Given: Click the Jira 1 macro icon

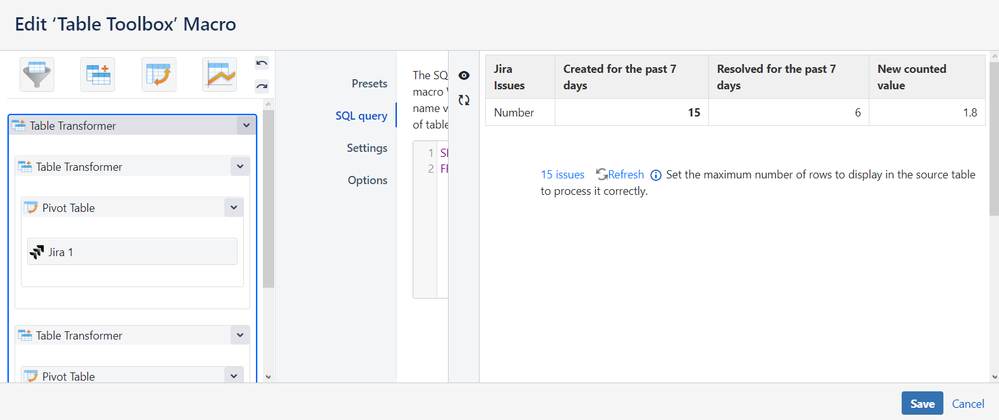Looking at the screenshot, I should point(37,252).
